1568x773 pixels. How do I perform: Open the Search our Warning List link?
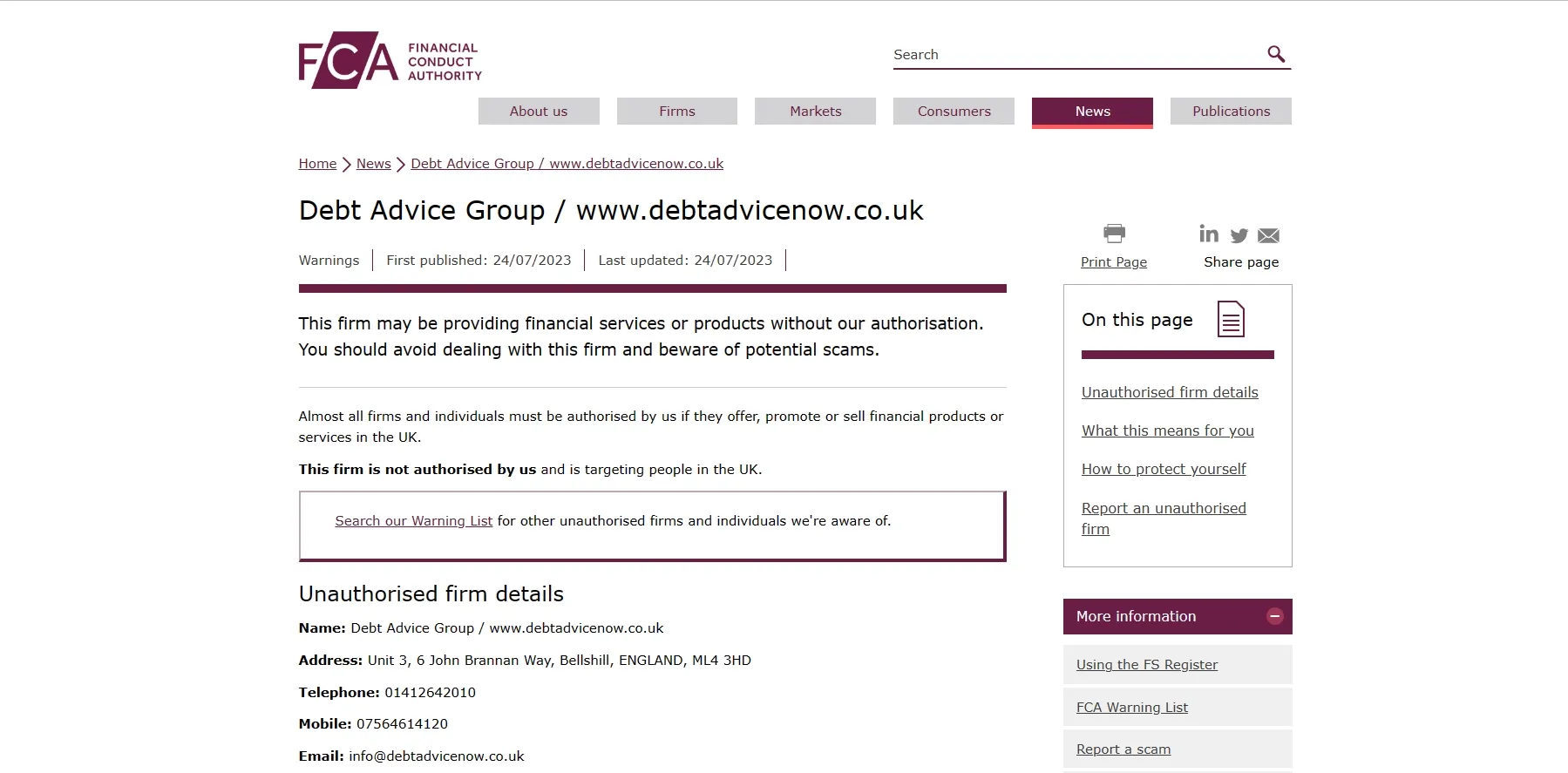tap(414, 521)
